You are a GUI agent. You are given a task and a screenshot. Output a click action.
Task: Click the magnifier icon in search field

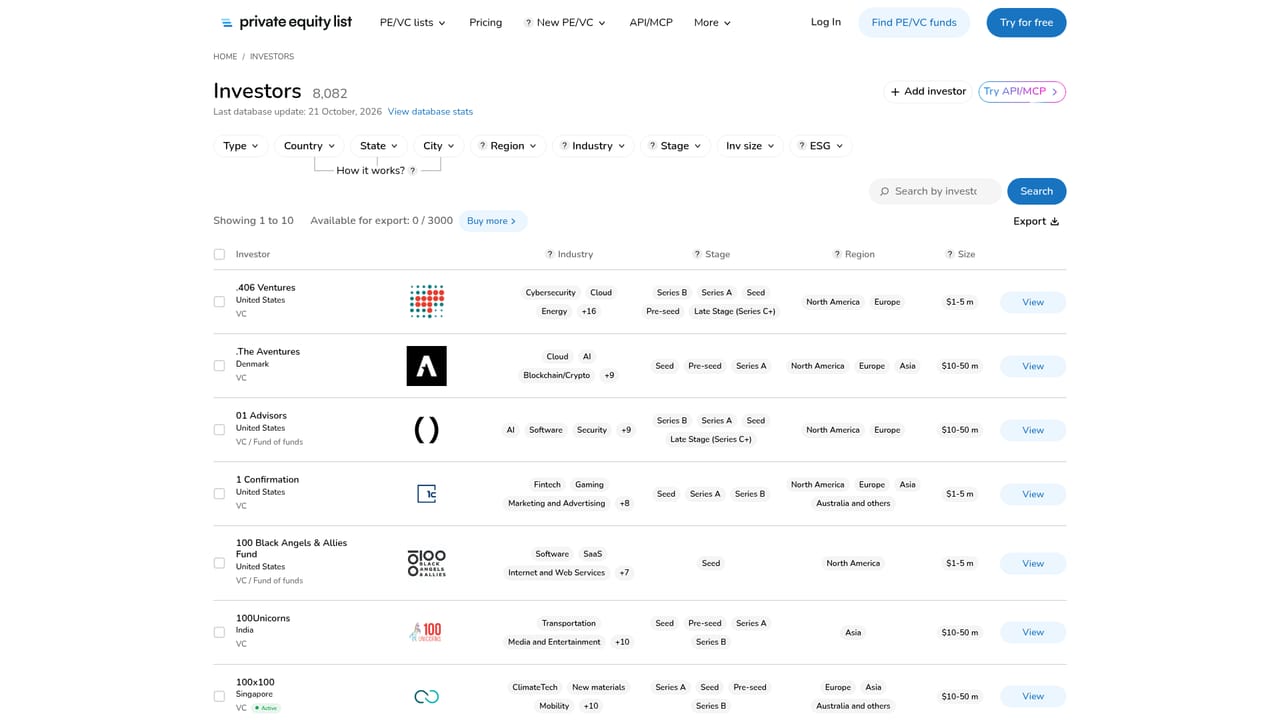[884, 191]
